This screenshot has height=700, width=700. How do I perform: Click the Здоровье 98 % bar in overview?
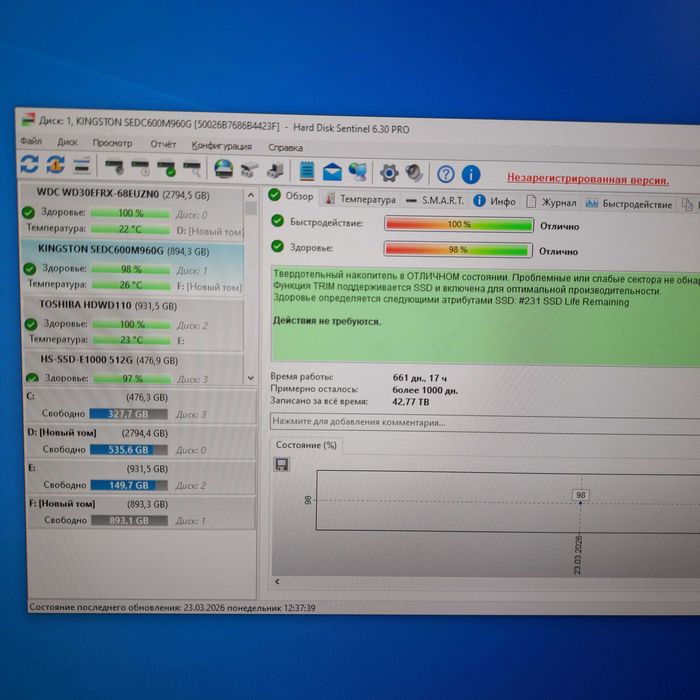point(458,250)
